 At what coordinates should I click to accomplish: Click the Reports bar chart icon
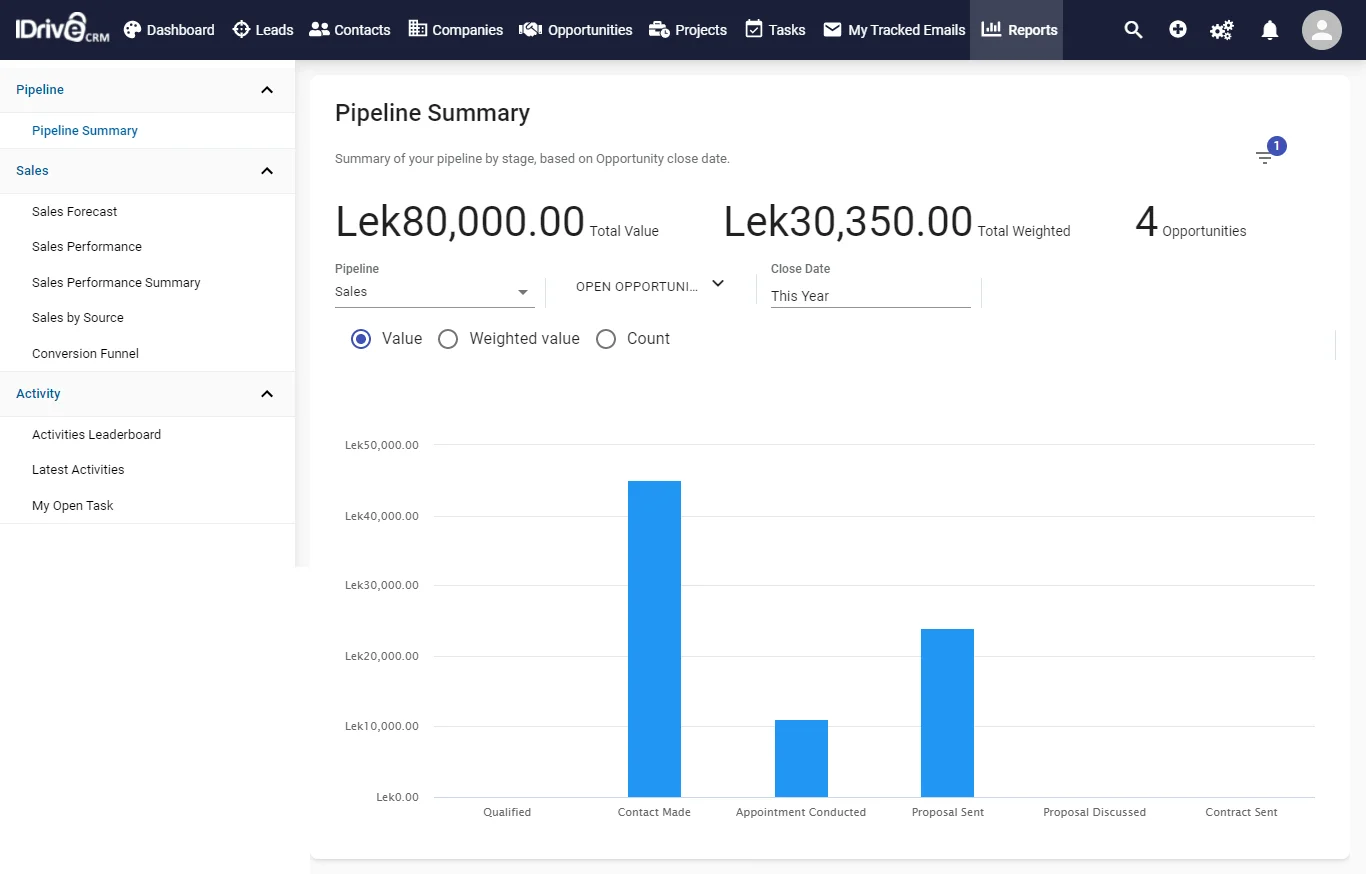pos(991,29)
